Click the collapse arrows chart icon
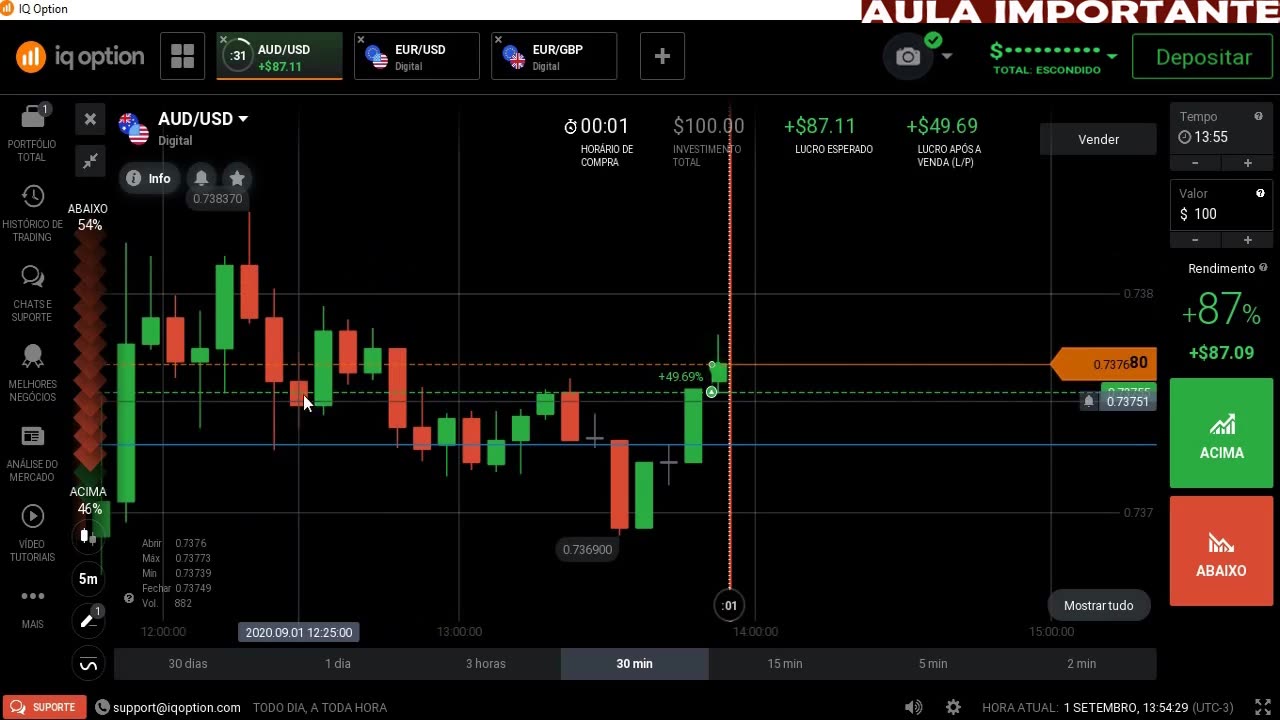Image resolution: width=1280 pixels, height=720 pixels. 90,161
